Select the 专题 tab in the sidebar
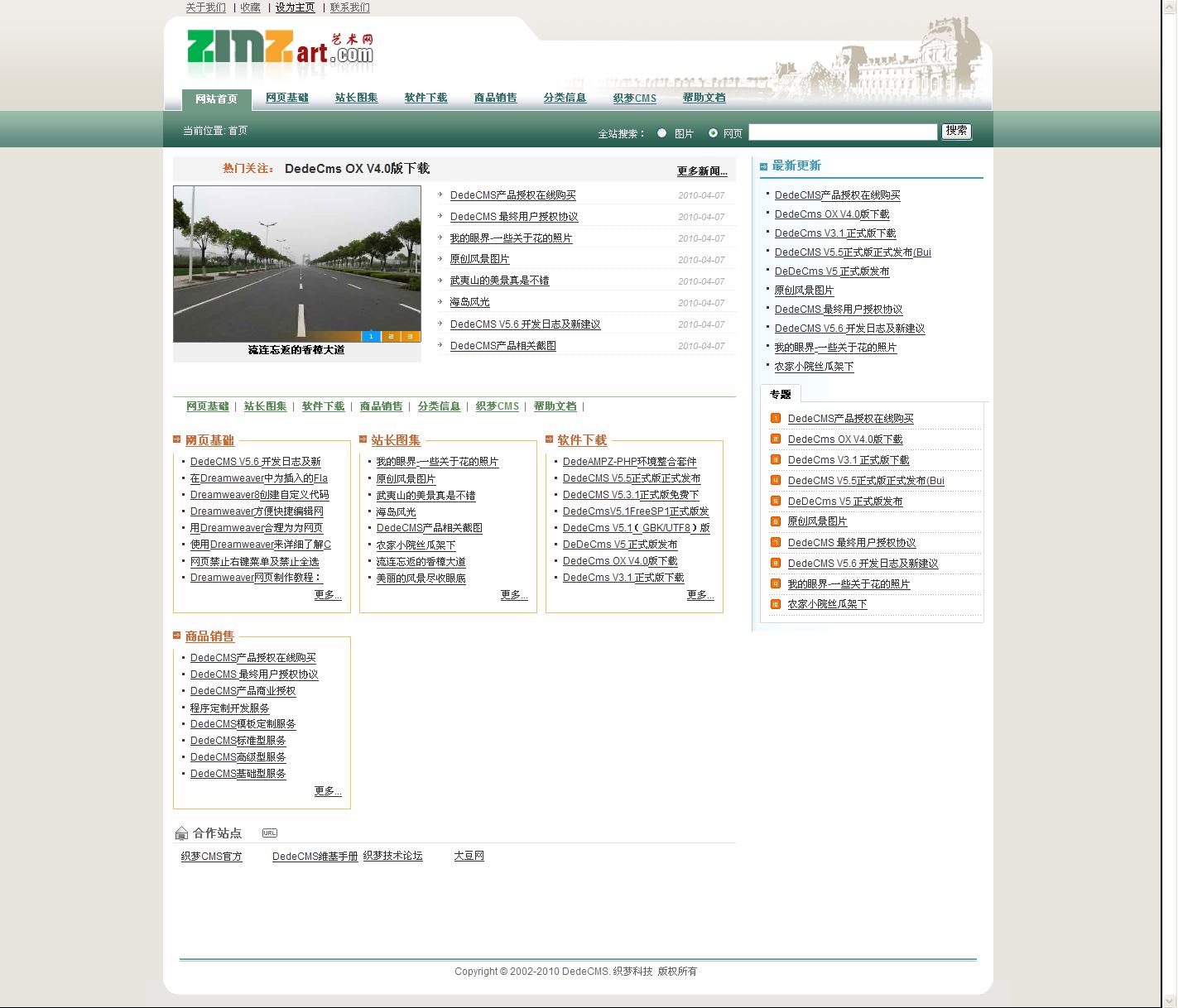Image resolution: width=1178 pixels, height=1008 pixels. 781,394
